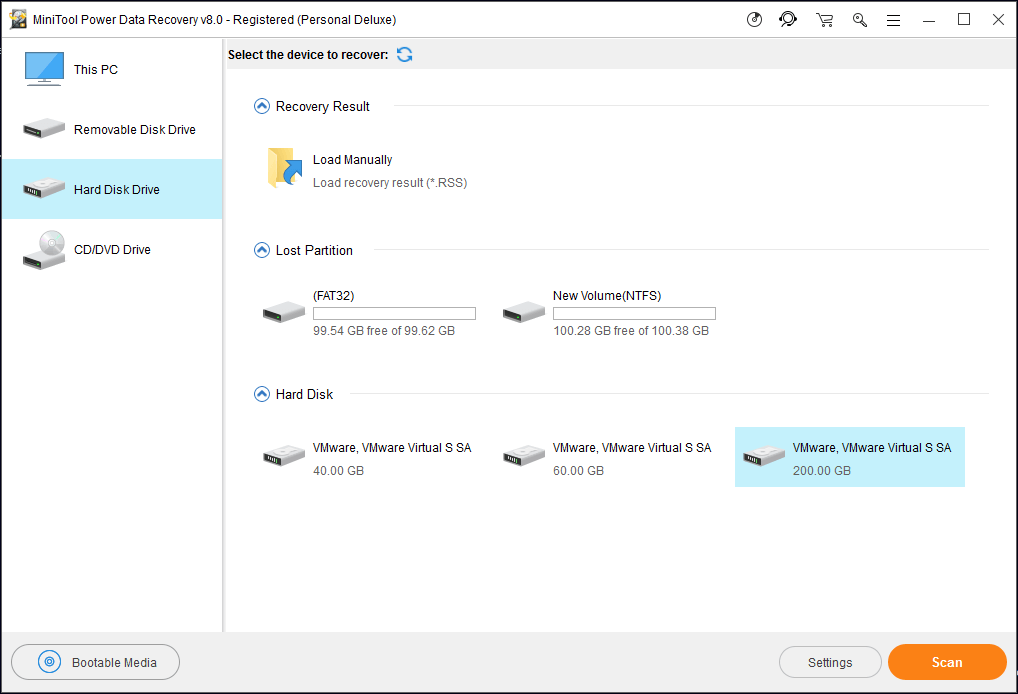This screenshot has height=694, width=1018.
Task: Click the Scan button
Action: (x=946, y=662)
